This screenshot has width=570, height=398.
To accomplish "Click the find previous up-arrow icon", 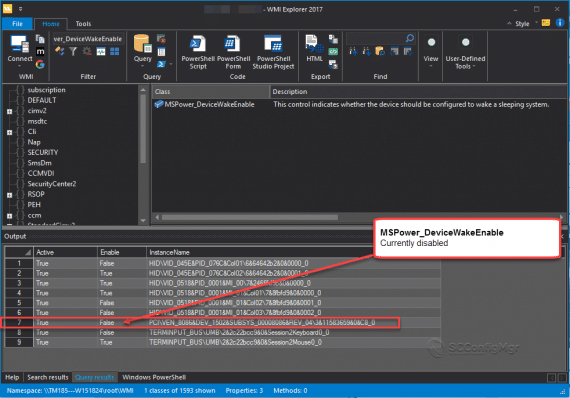I will 353,52.
